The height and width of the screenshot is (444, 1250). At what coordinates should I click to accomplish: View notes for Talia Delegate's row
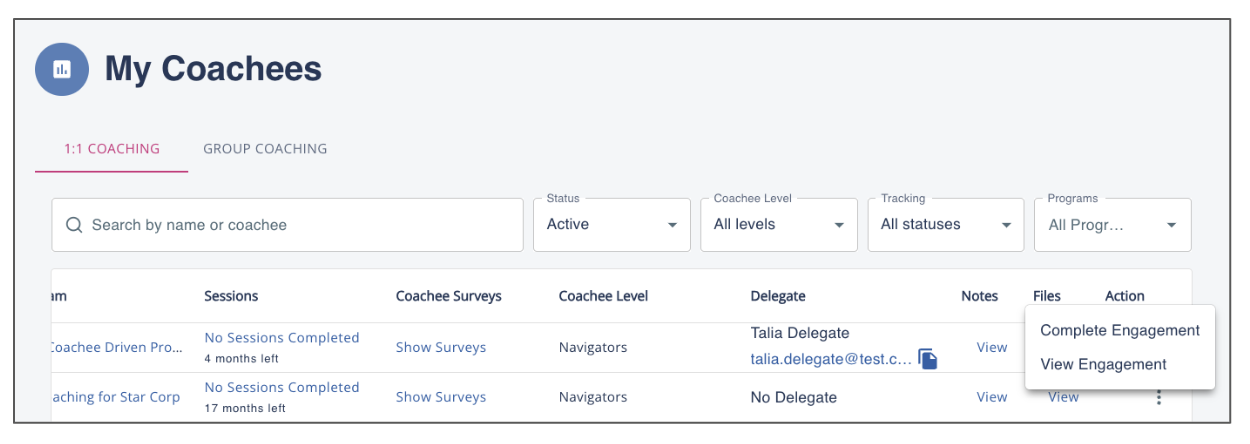click(992, 347)
